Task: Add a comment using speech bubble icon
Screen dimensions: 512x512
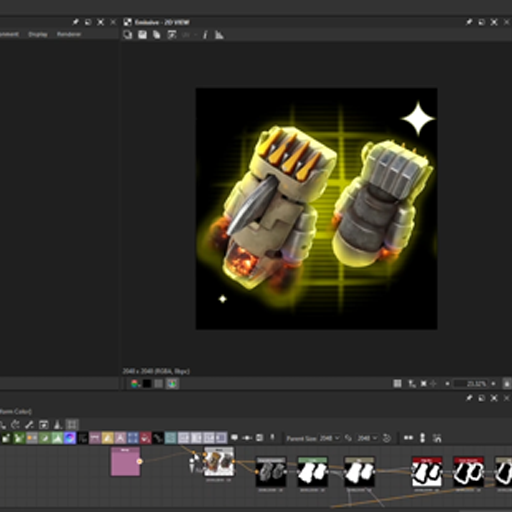Action: tap(234, 438)
